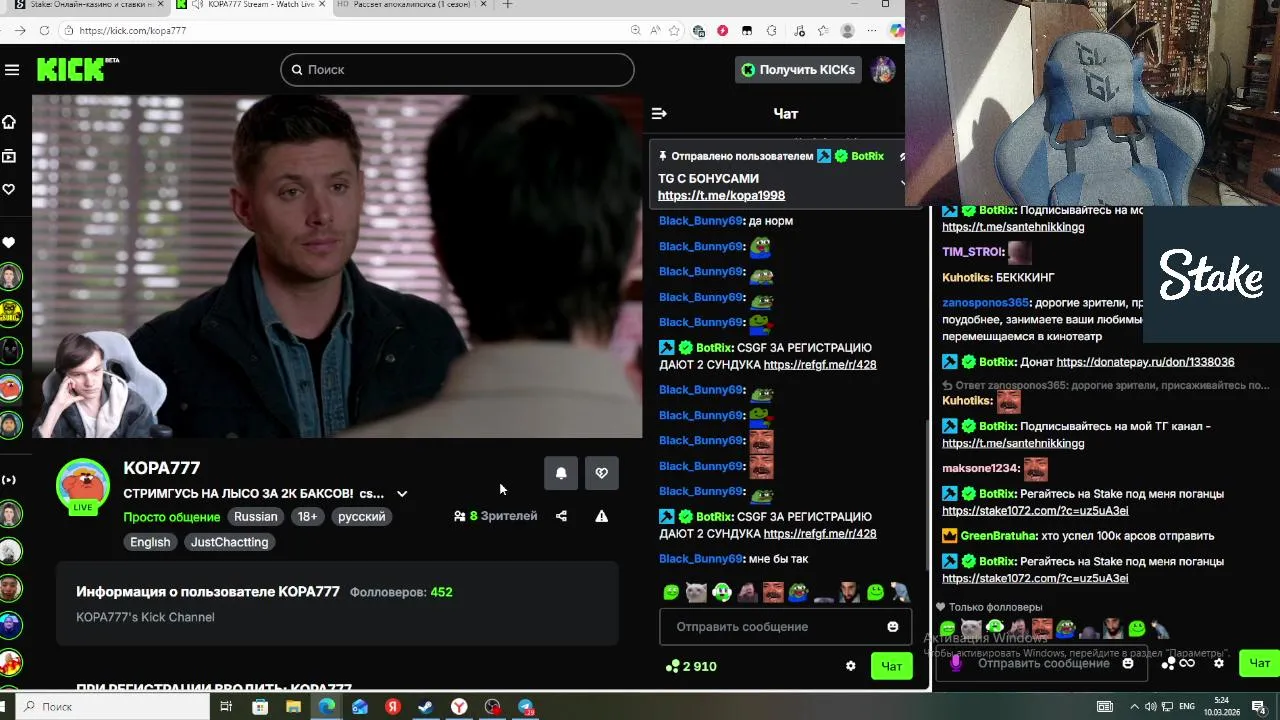Open emoji picker in right chat input
Viewport: 1280px width, 720px height.
coord(1128,663)
